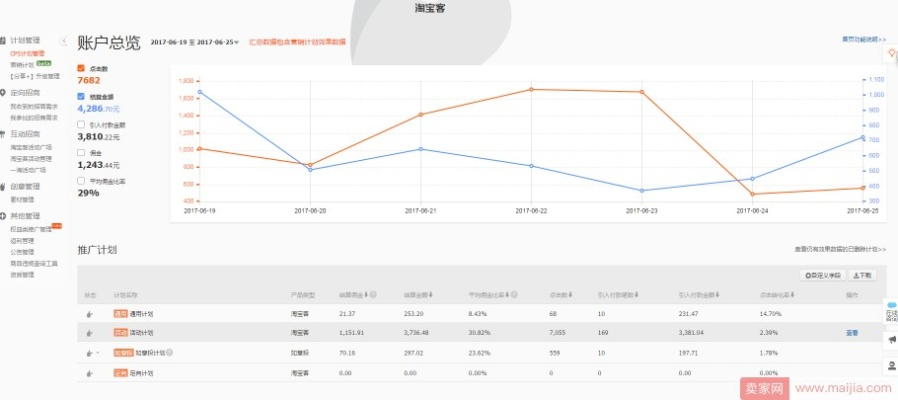Click 查看 link in the 活动计划 row

(x=852, y=333)
